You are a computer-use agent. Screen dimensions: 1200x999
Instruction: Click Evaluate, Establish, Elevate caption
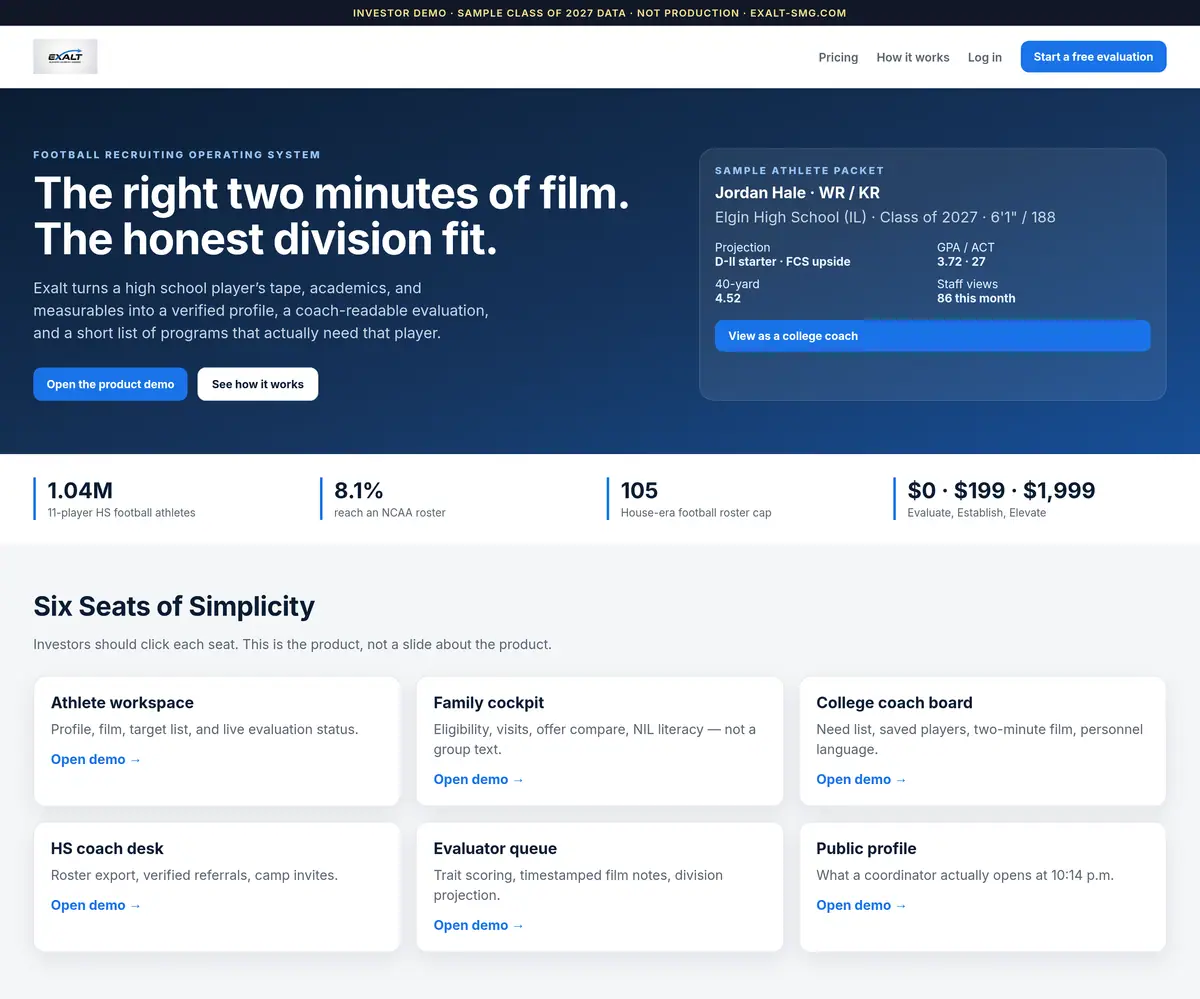977,513
